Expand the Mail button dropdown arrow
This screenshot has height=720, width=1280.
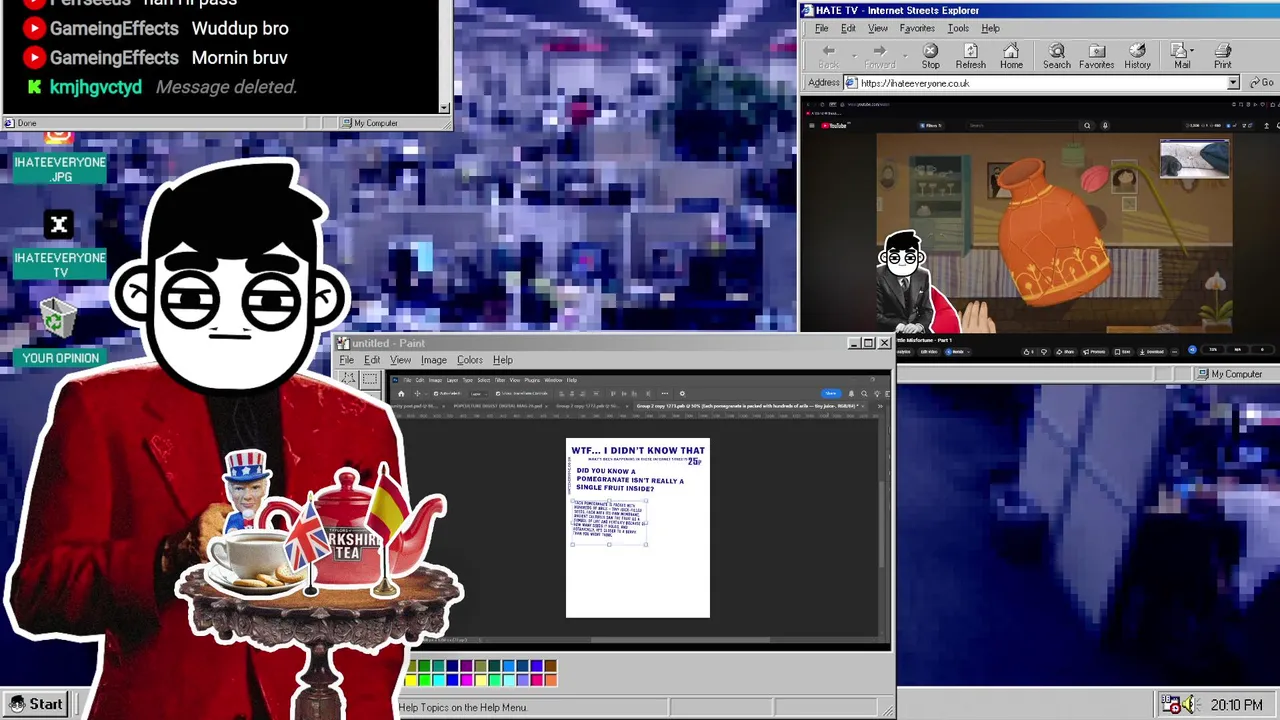click(x=1192, y=50)
